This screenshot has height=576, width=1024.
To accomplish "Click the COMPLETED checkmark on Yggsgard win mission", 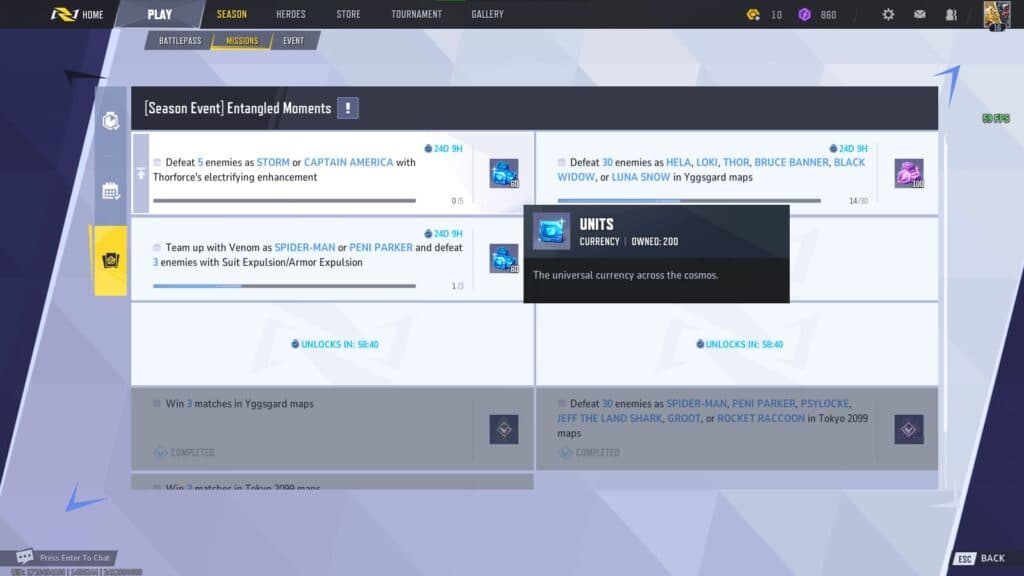I will (159, 452).
